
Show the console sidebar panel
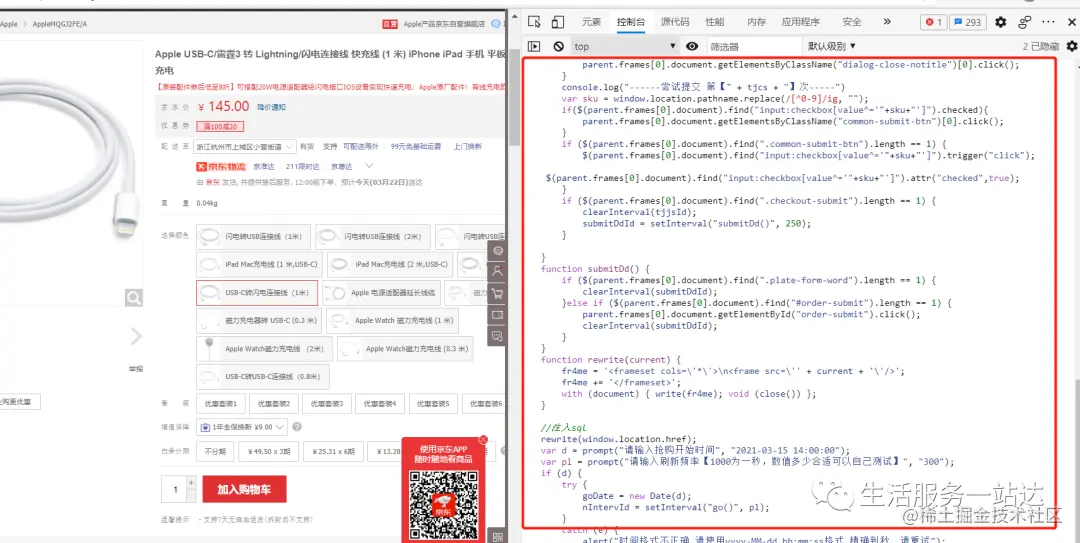click(x=534, y=46)
